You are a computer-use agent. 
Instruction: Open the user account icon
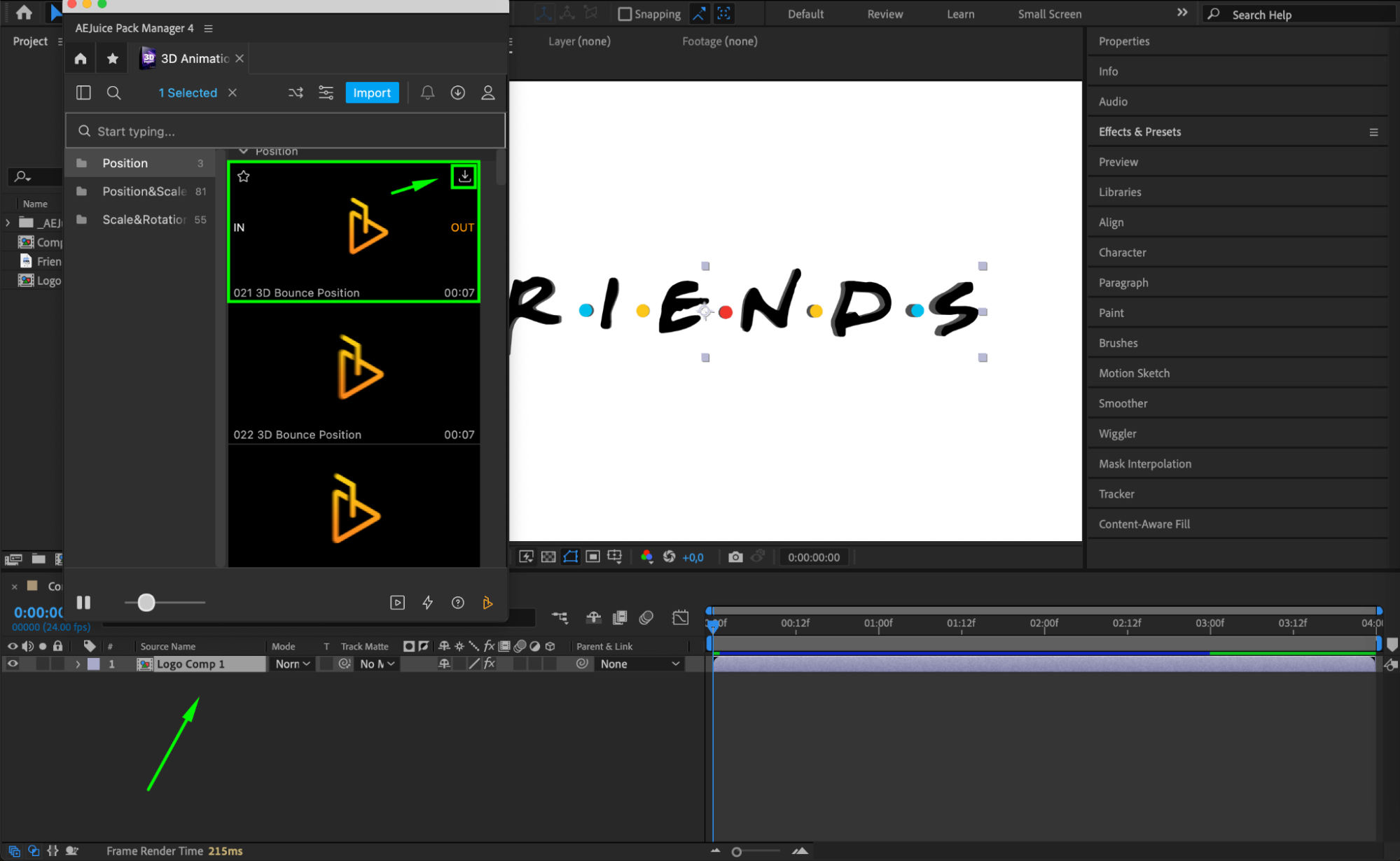click(488, 93)
